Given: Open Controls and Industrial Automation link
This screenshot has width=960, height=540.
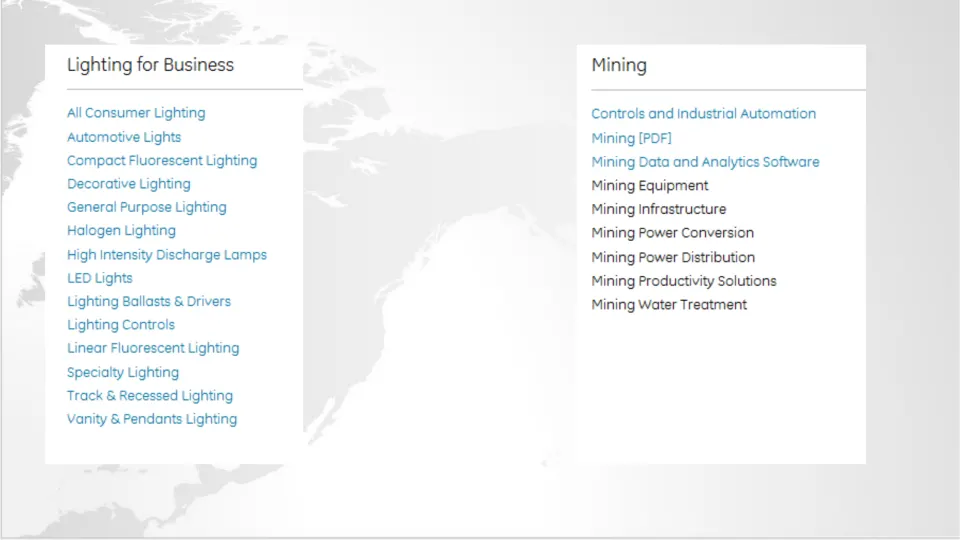Looking at the screenshot, I should (703, 114).
